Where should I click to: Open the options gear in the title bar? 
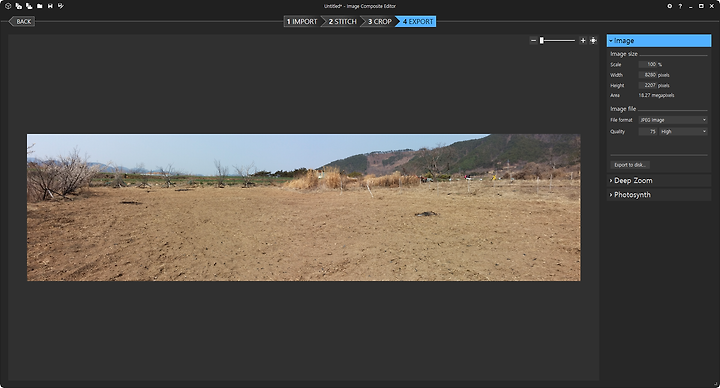coord(669,6)
